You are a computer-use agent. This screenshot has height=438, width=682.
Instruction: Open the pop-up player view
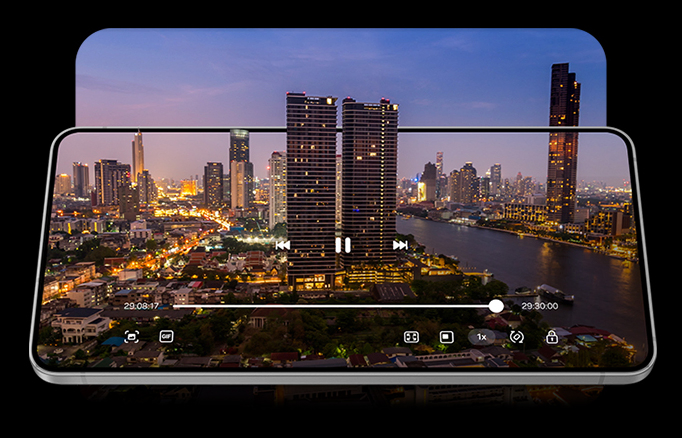point(446,337)
